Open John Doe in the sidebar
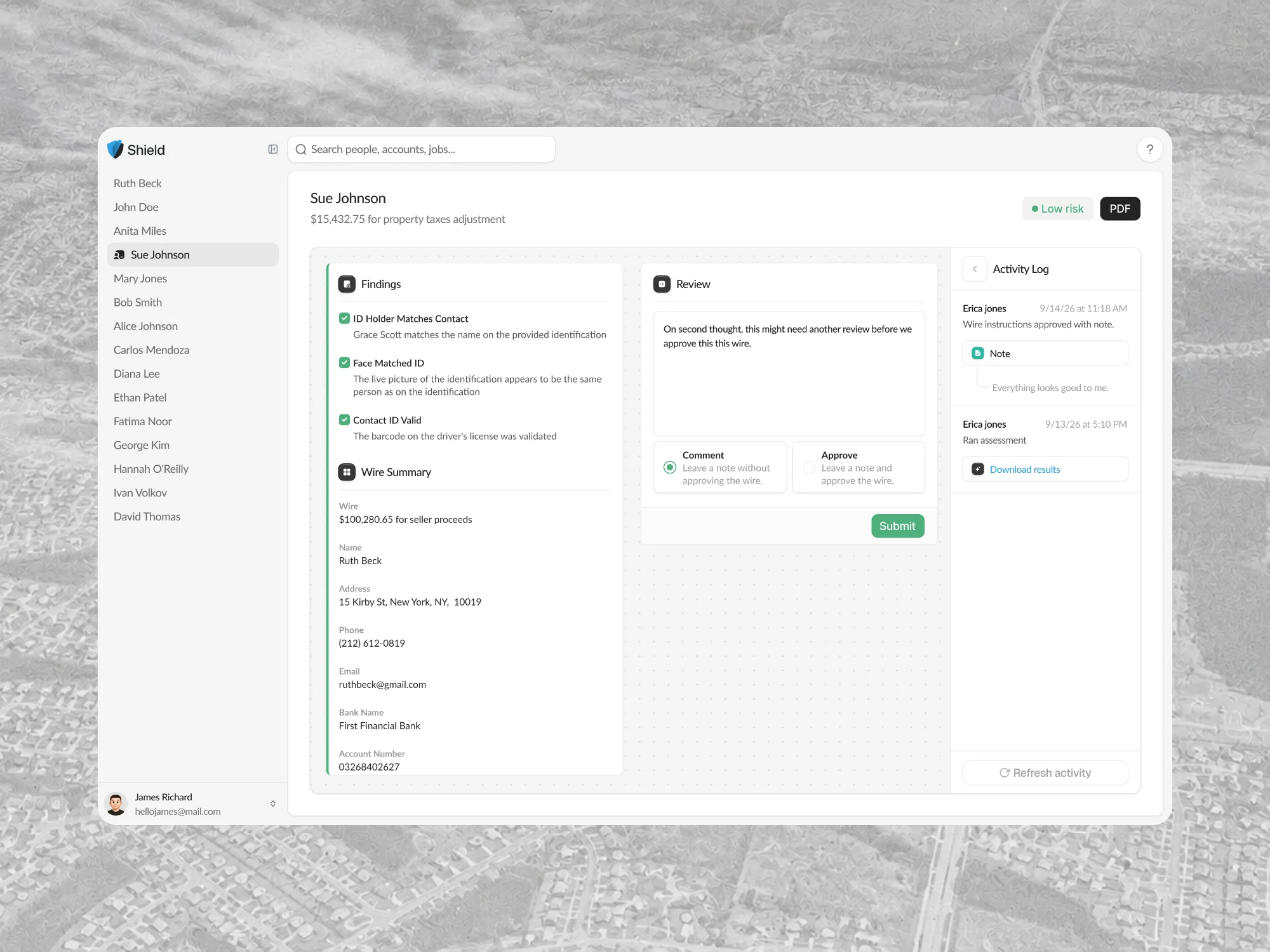Image resolution: width=1270 pixels, height=952 pixels. click(136, 207)
